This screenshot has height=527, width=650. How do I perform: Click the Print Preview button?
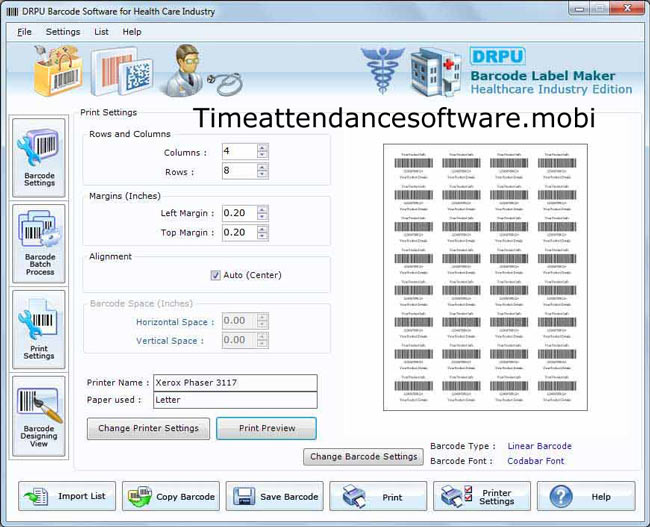267,428
